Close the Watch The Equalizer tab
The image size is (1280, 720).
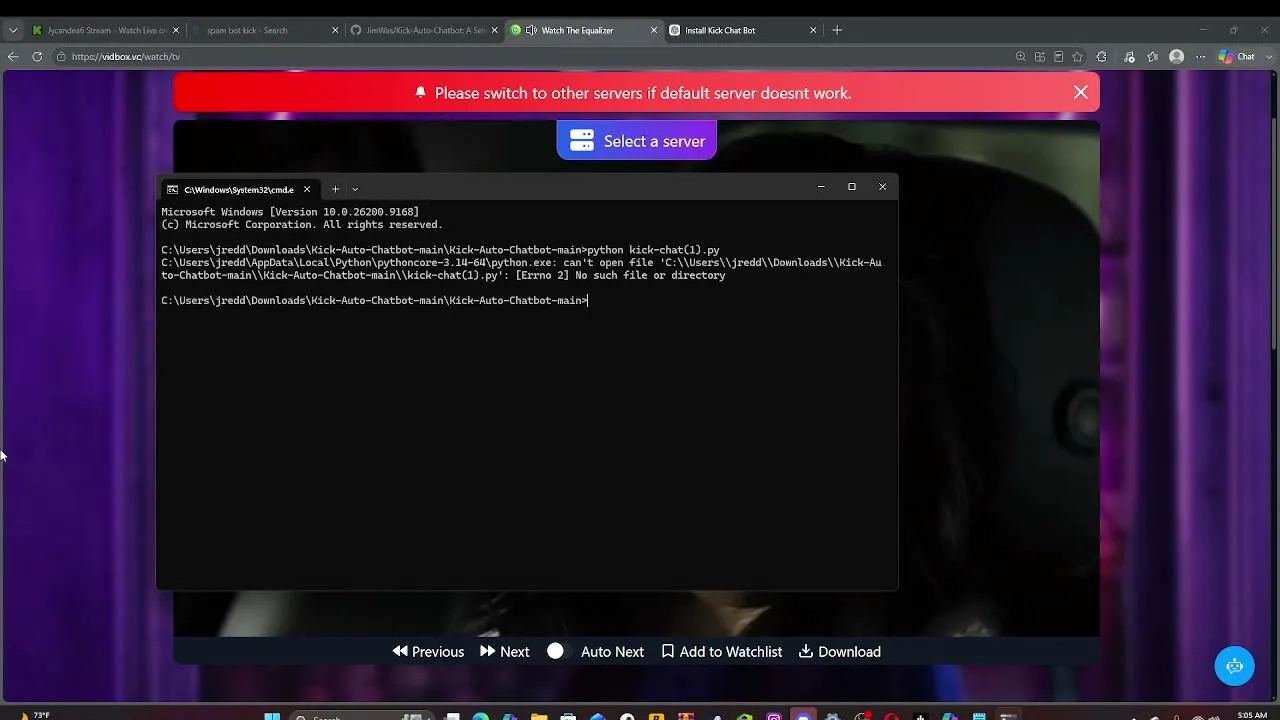point(654,30)
